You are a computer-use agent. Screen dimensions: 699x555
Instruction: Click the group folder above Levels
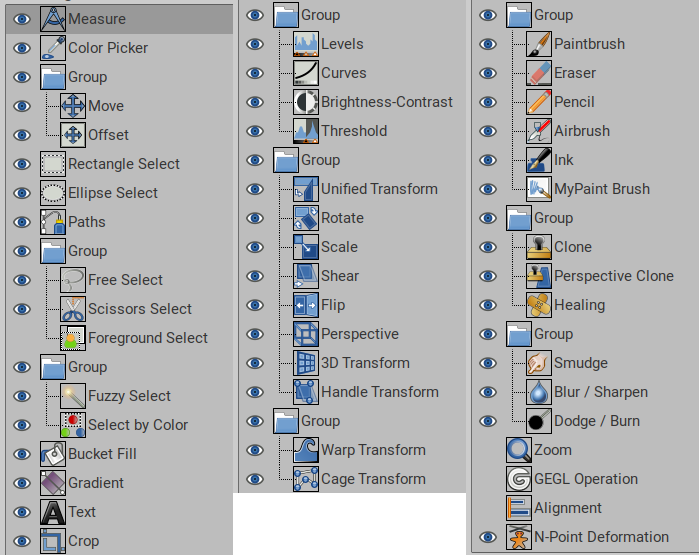[x=286, y=15]
